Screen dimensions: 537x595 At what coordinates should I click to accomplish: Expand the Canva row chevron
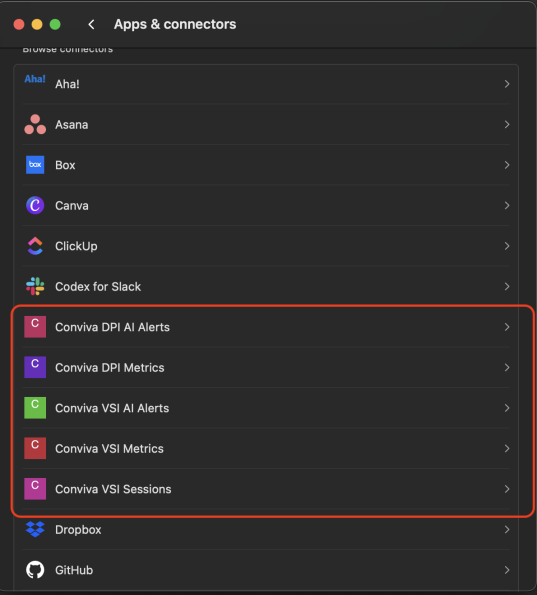(507, 205)
